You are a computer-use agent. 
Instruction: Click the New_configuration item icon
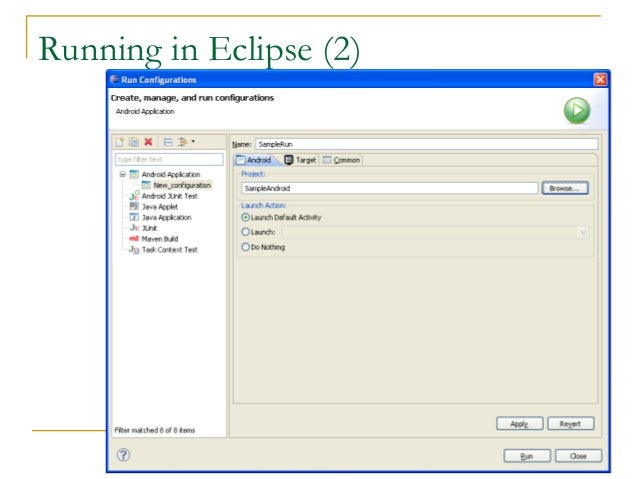click(146, 185)
